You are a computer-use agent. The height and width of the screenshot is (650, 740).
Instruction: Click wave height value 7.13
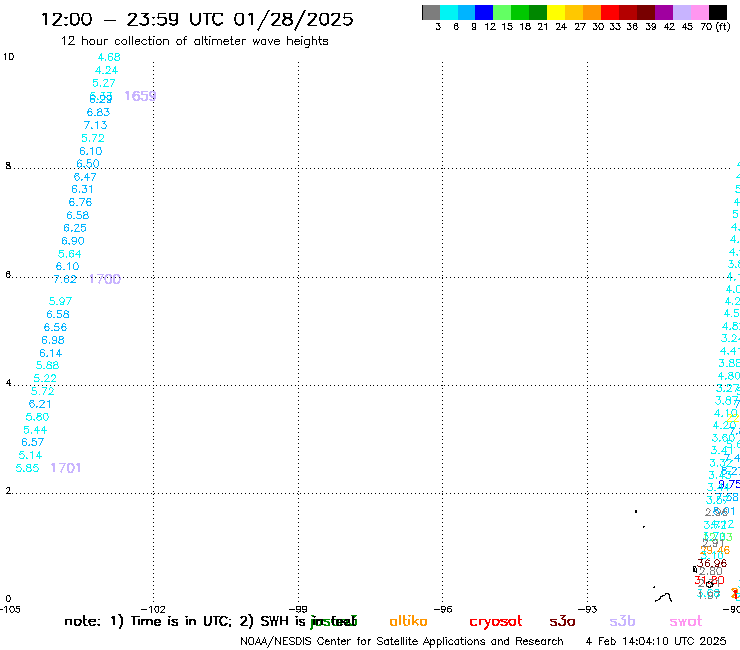tap(95, 125)
